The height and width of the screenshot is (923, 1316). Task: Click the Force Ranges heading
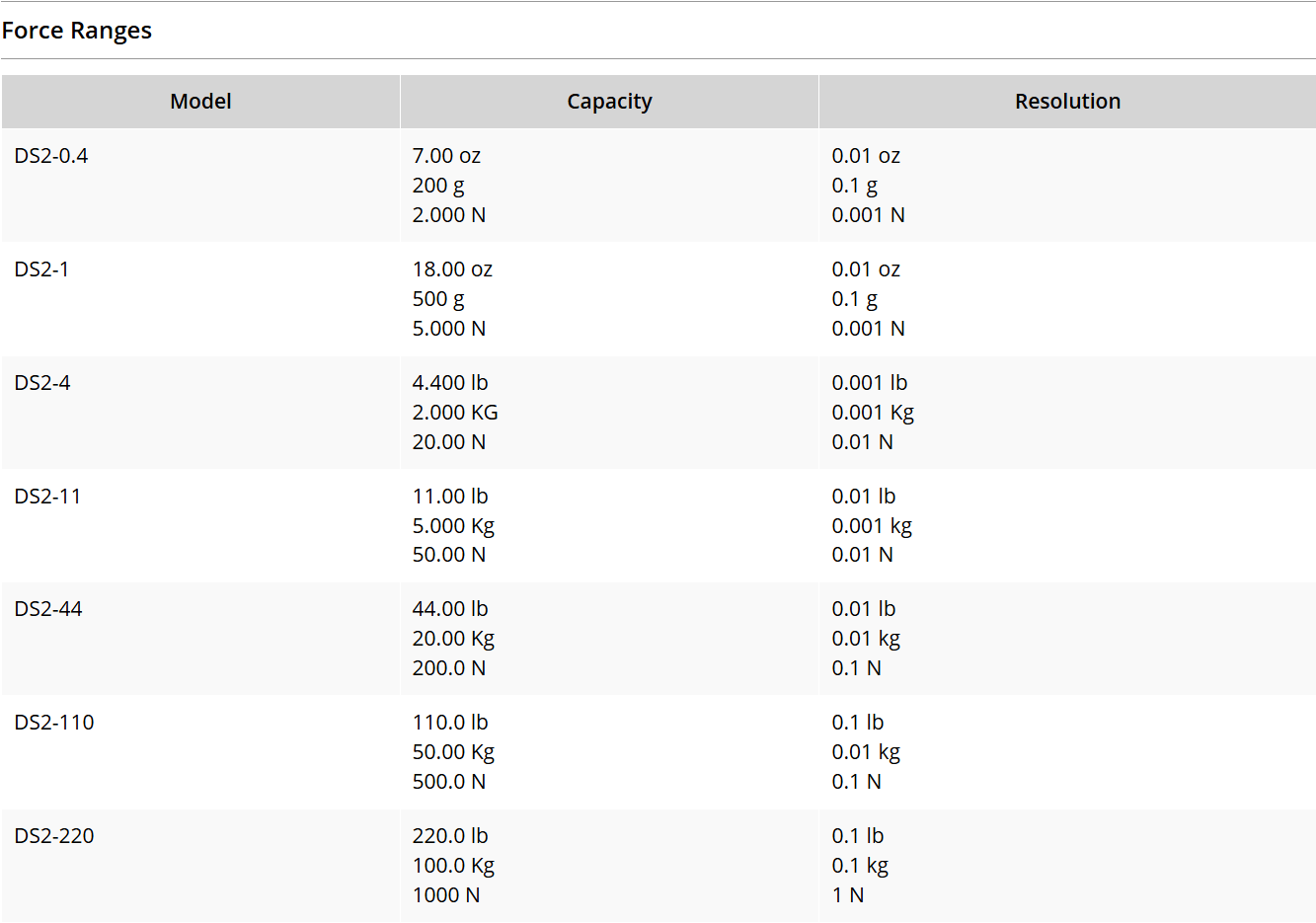(x=77, y=31)
